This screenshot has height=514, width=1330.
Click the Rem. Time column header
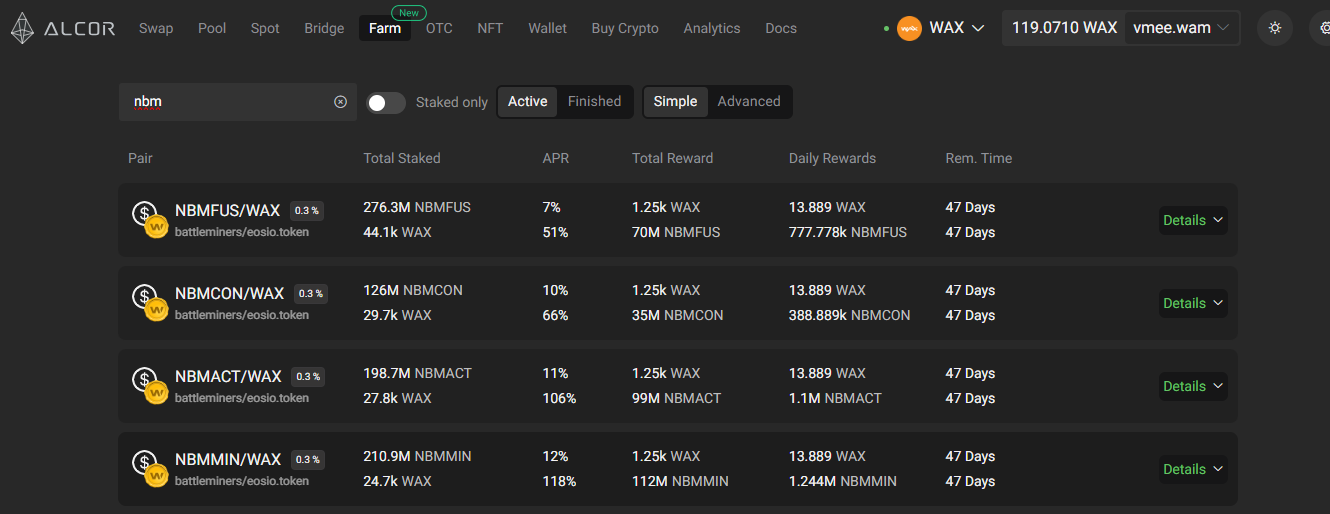coord(979,158)
